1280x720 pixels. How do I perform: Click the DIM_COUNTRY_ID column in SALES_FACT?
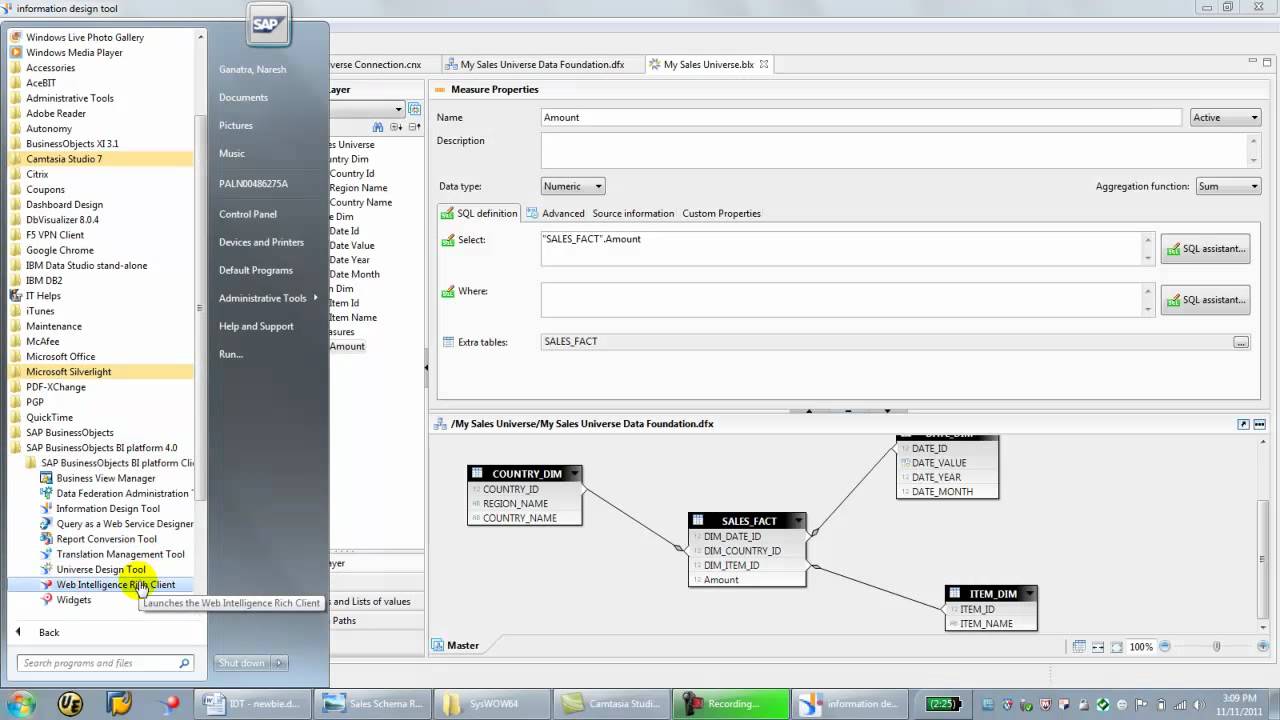[x=741, y=551]
